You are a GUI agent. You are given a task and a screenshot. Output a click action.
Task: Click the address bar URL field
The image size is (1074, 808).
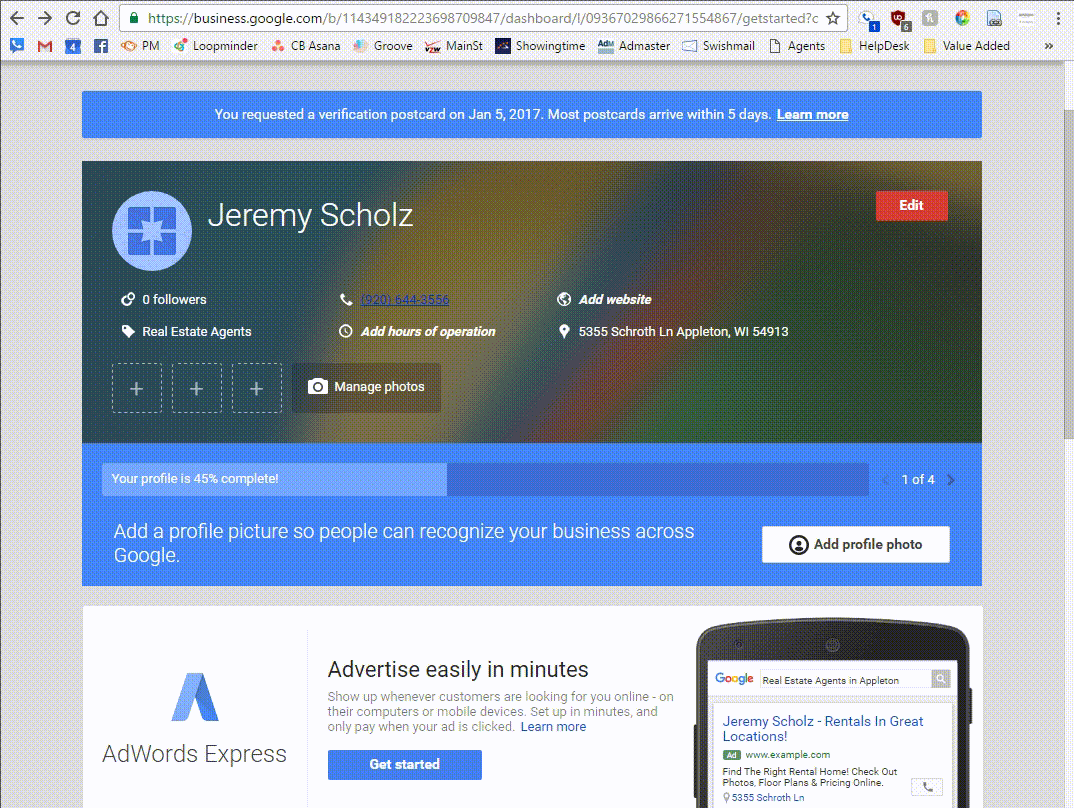point(483,18)
